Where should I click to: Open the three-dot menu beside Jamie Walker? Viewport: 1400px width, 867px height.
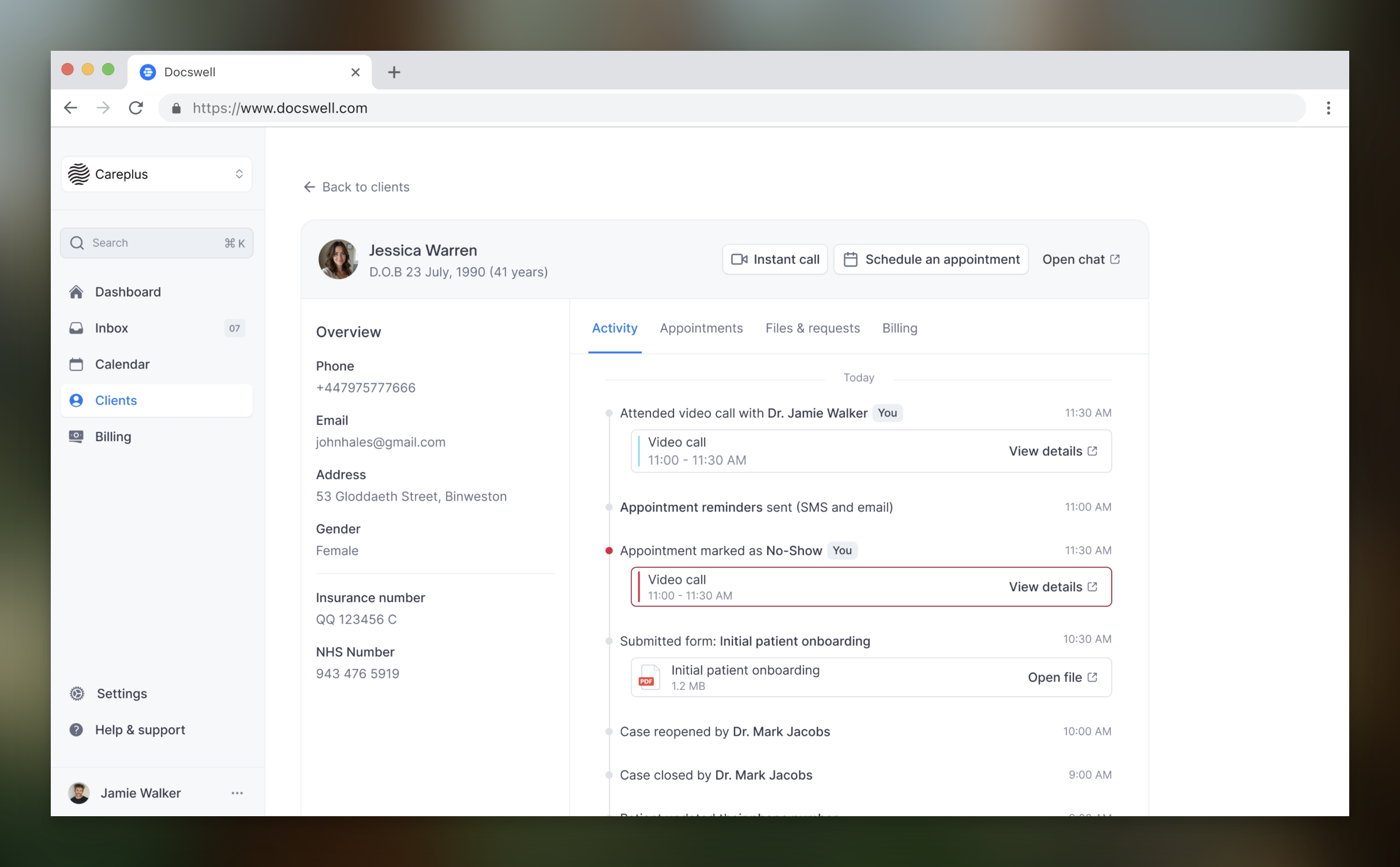click(237, 793)
